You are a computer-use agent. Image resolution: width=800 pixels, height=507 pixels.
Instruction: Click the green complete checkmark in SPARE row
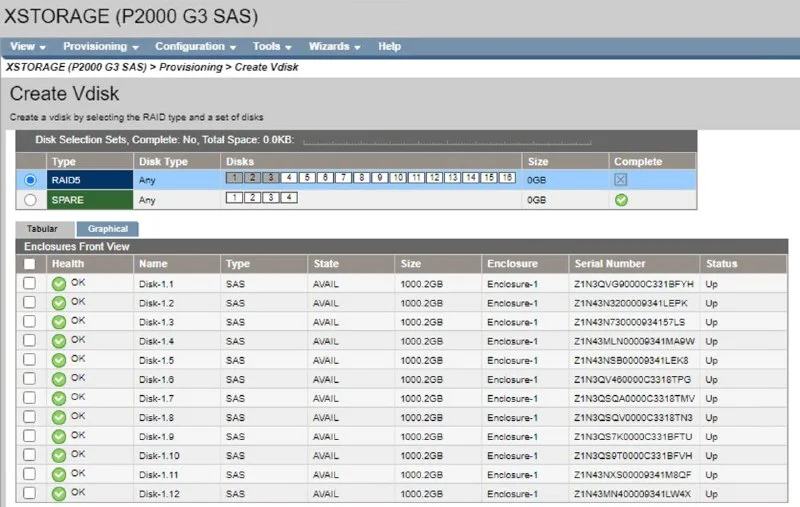coord(621,199)
